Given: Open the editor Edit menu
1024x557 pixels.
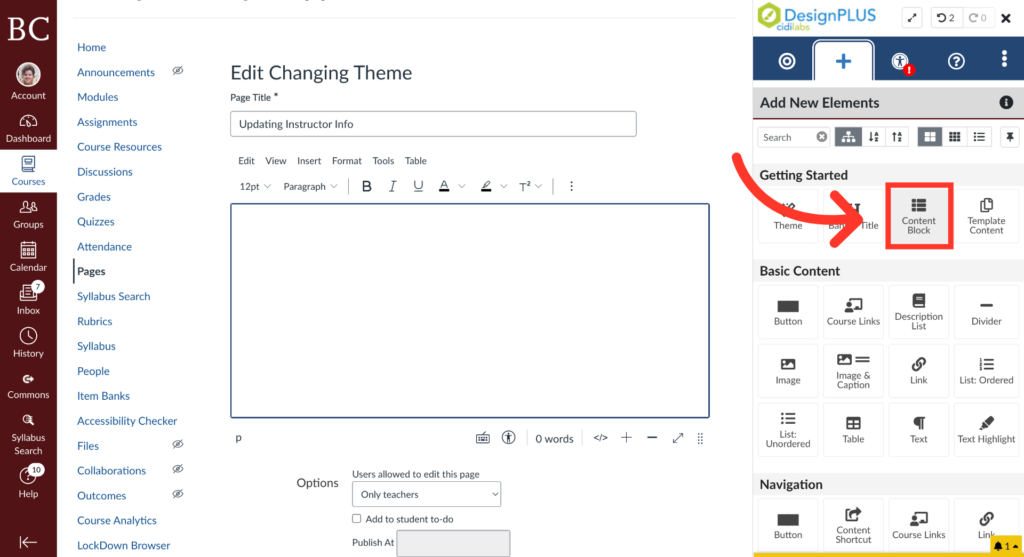Looking at the screenshot, I should [x=246, y=161].
